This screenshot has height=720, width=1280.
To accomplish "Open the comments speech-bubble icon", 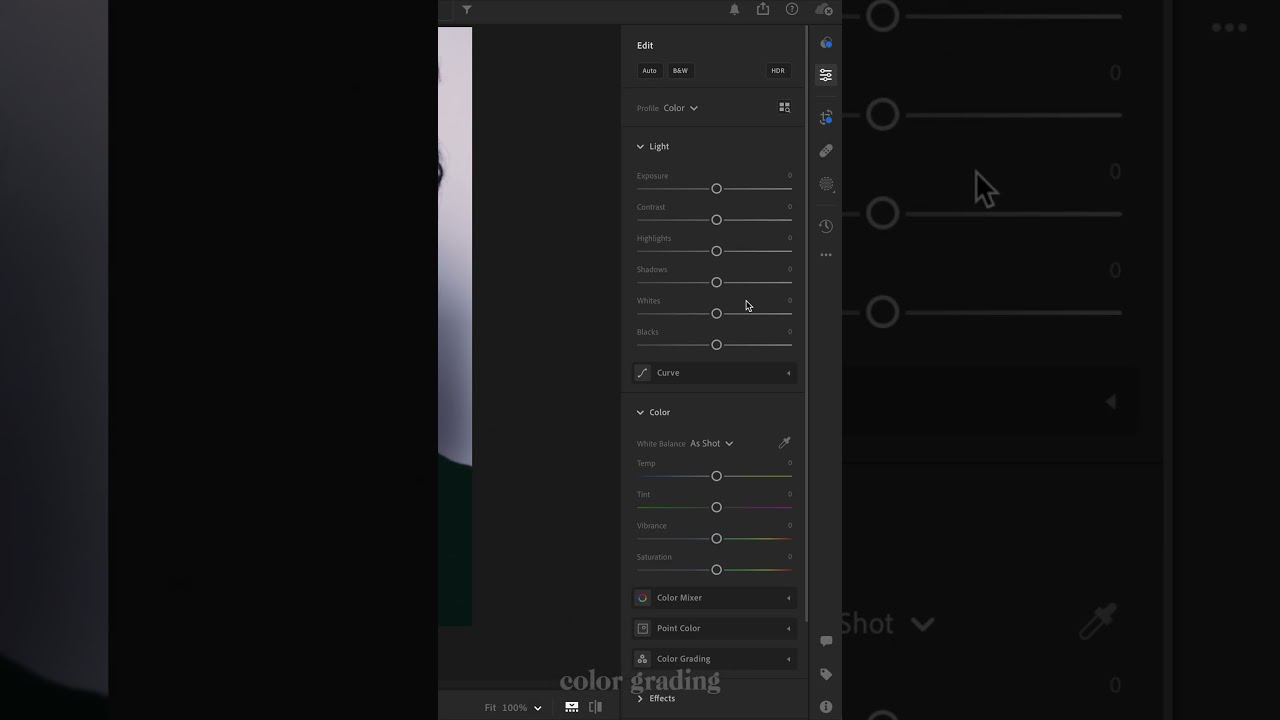I will pos(826,641).
